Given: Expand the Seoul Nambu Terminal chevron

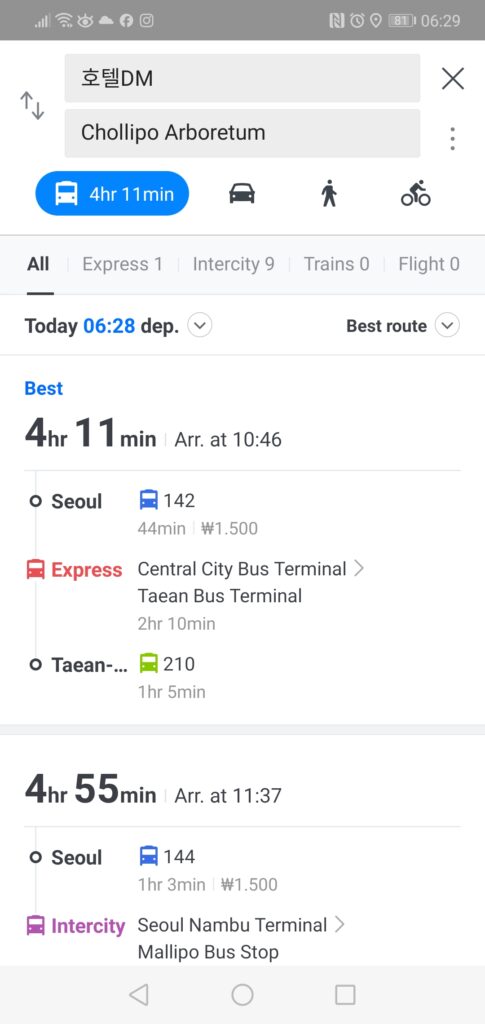Looking at the screenshot, I should (339, 925).
